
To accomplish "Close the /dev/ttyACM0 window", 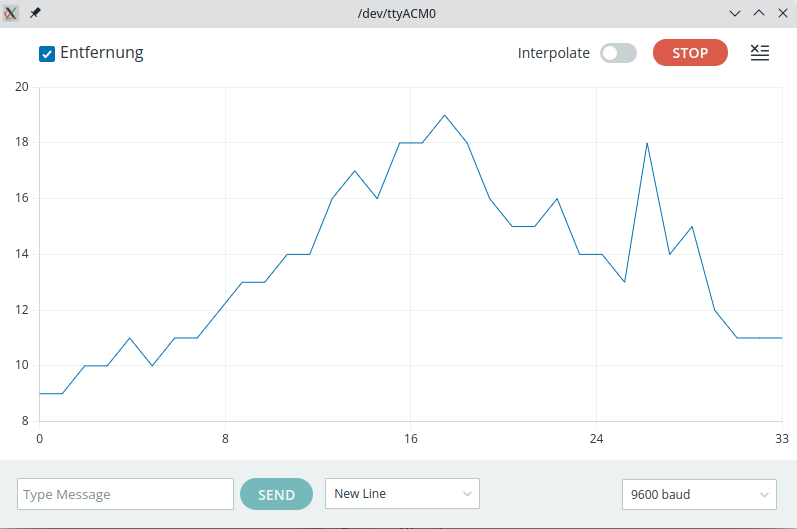I will (x=780, y=13).
